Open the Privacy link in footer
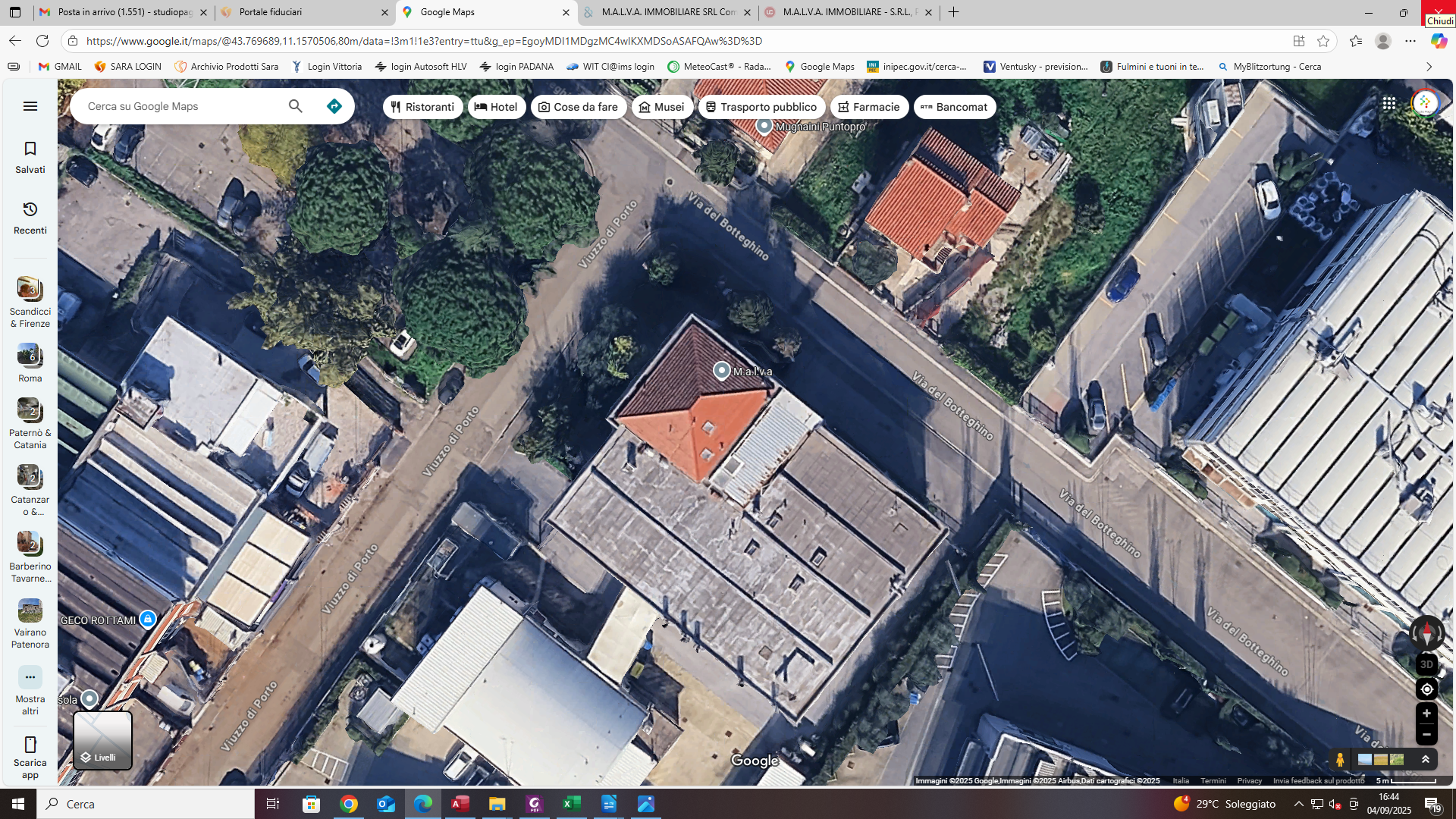The height and width of the screenshot is (819, 1456). [1249, 780]
